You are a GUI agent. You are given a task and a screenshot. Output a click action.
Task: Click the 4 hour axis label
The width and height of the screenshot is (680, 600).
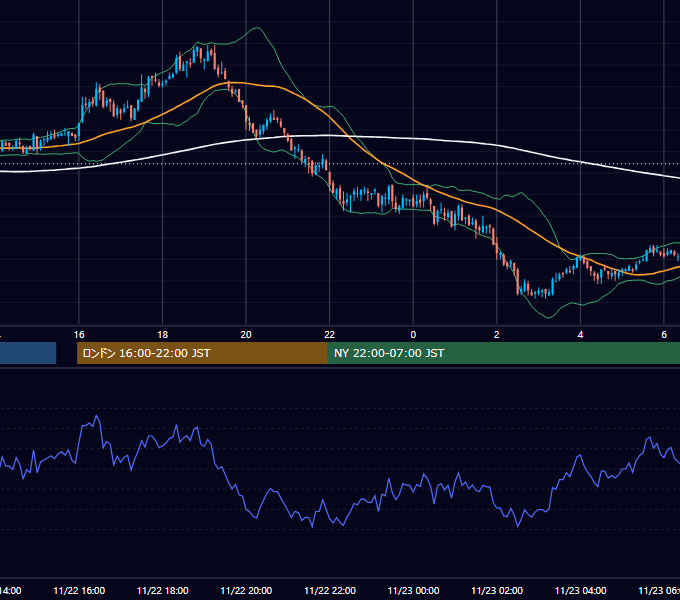[580, 335]
